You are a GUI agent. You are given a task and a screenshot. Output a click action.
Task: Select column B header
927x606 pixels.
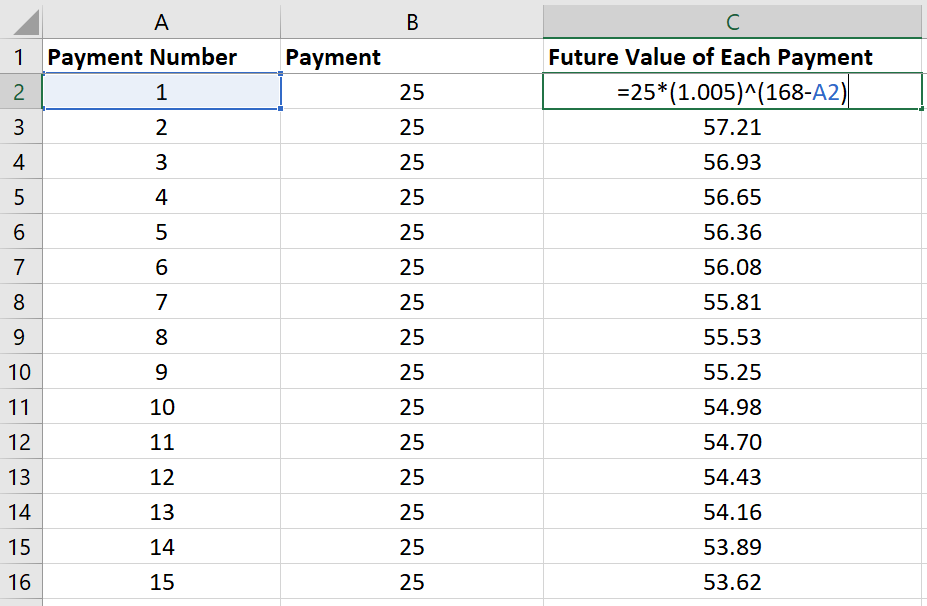[412, 20]
